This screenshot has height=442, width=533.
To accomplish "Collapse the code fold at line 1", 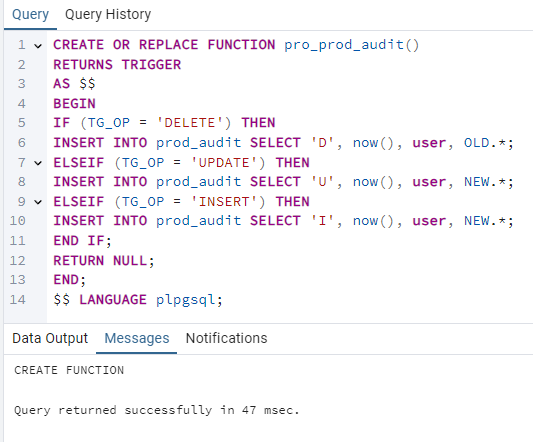I will (x=38, y=46).
